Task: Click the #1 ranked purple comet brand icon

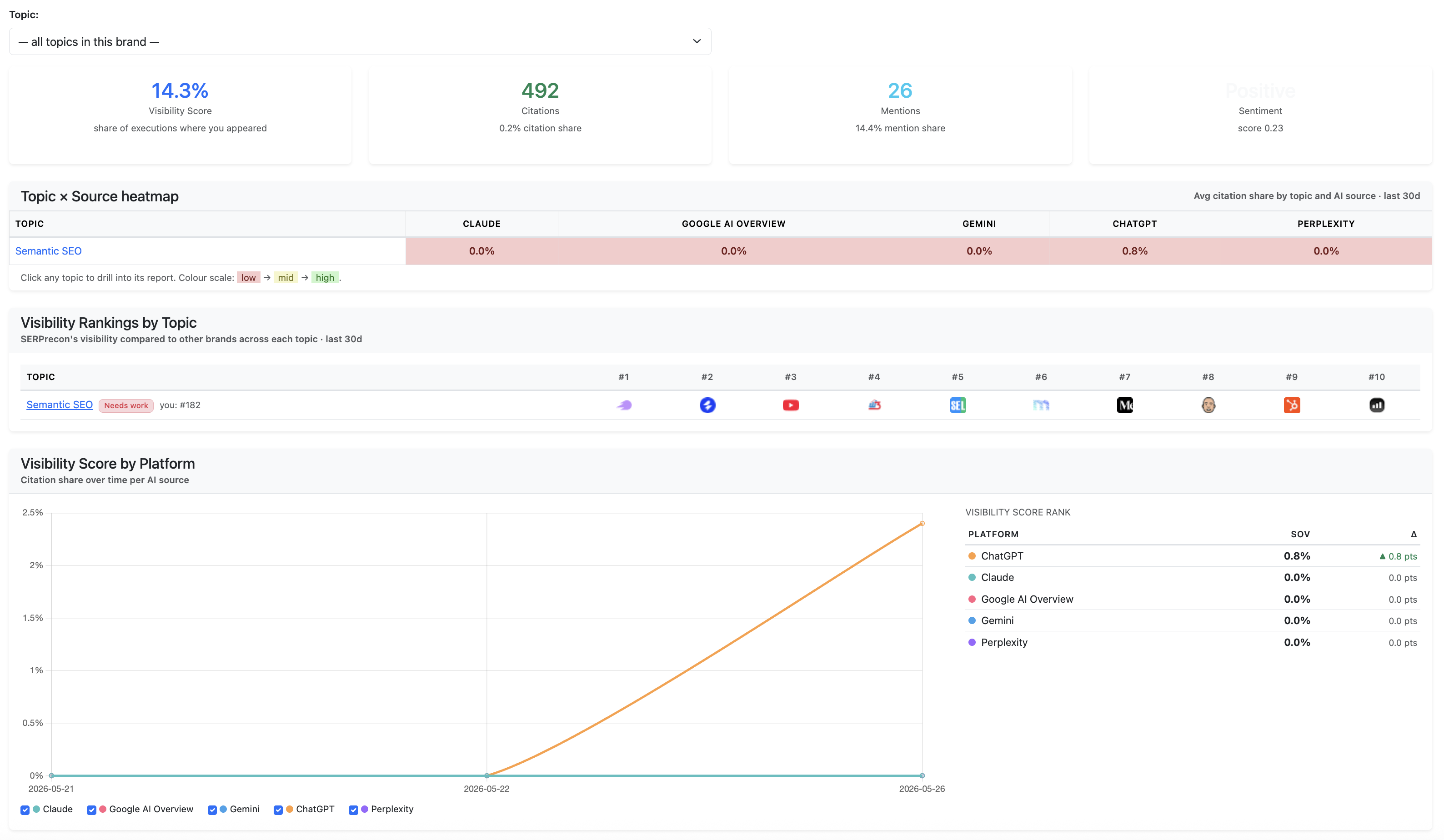Action: [x=624, y=405]
